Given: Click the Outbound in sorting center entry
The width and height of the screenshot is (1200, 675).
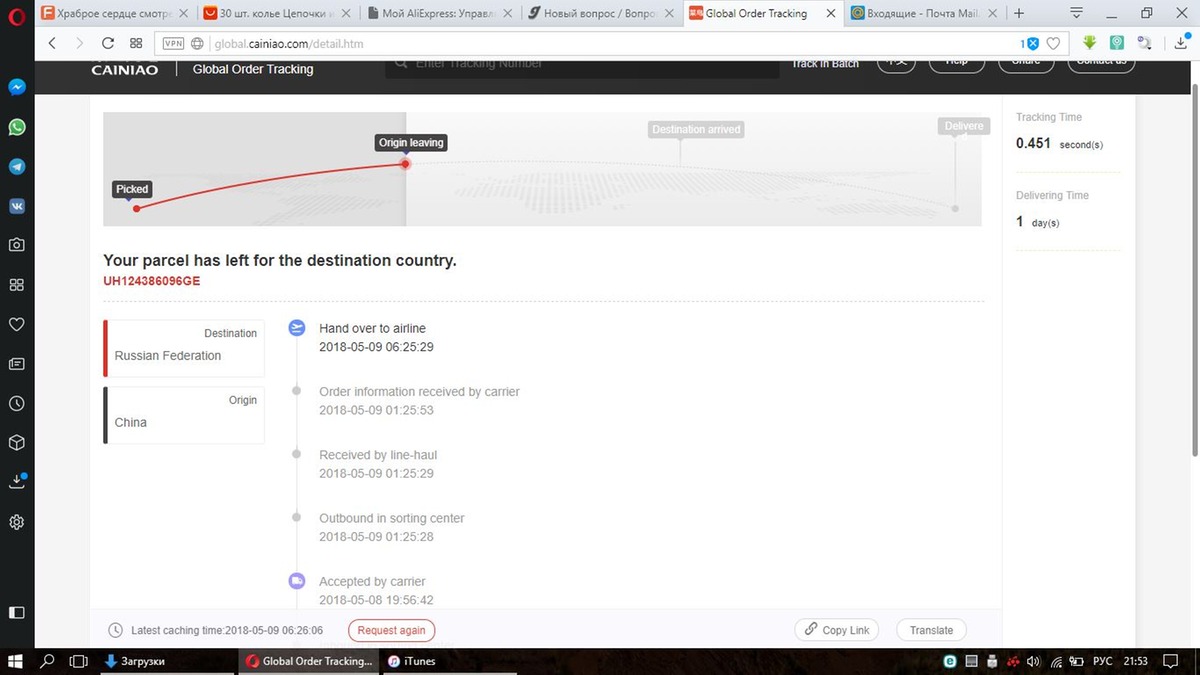Looking at the screenshot, I should pos(392,527).
